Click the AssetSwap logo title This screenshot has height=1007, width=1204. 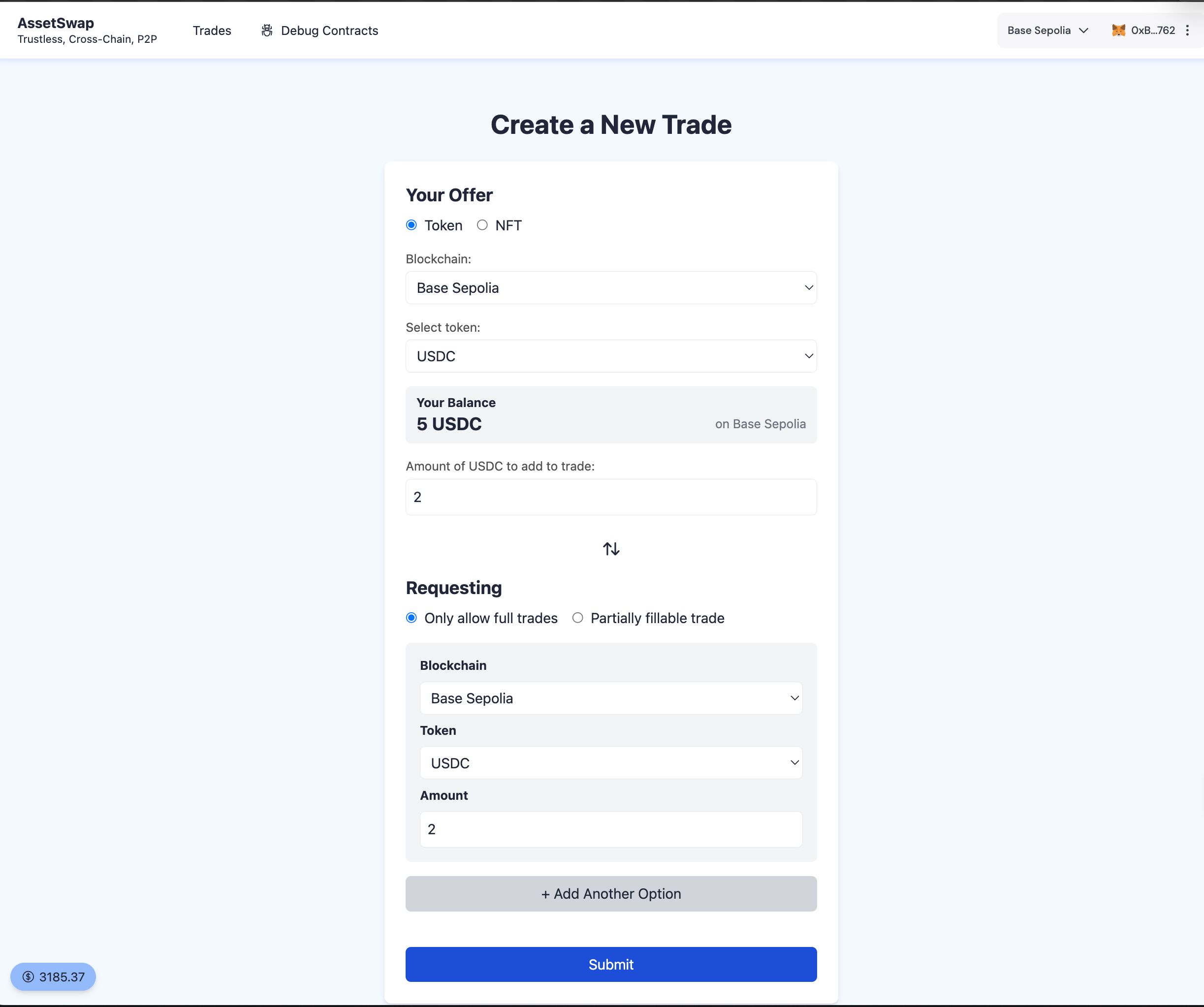coord(56,23)
